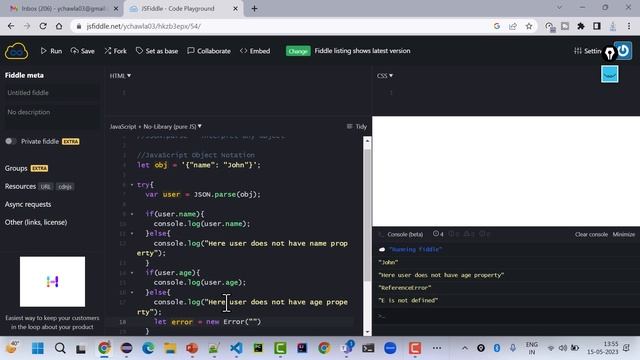Expand Other (links, license) section
The image size is (640, 360).
click(x=36, y=222)
